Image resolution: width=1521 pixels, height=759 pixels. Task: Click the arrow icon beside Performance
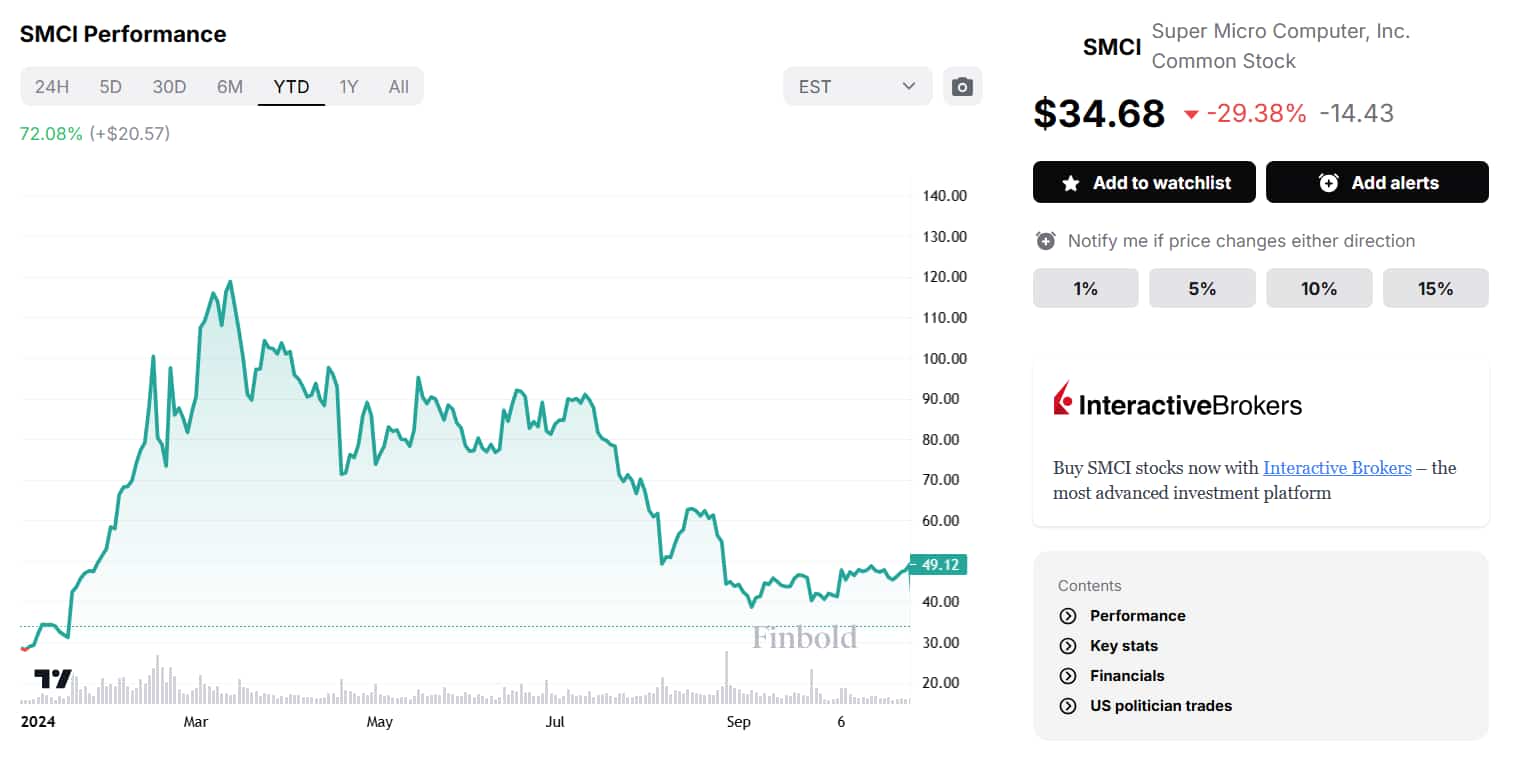(x=1068, y=616)
